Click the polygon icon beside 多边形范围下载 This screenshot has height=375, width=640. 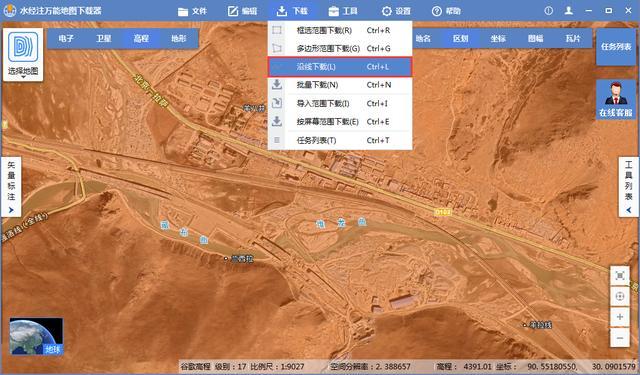[277, 48]
